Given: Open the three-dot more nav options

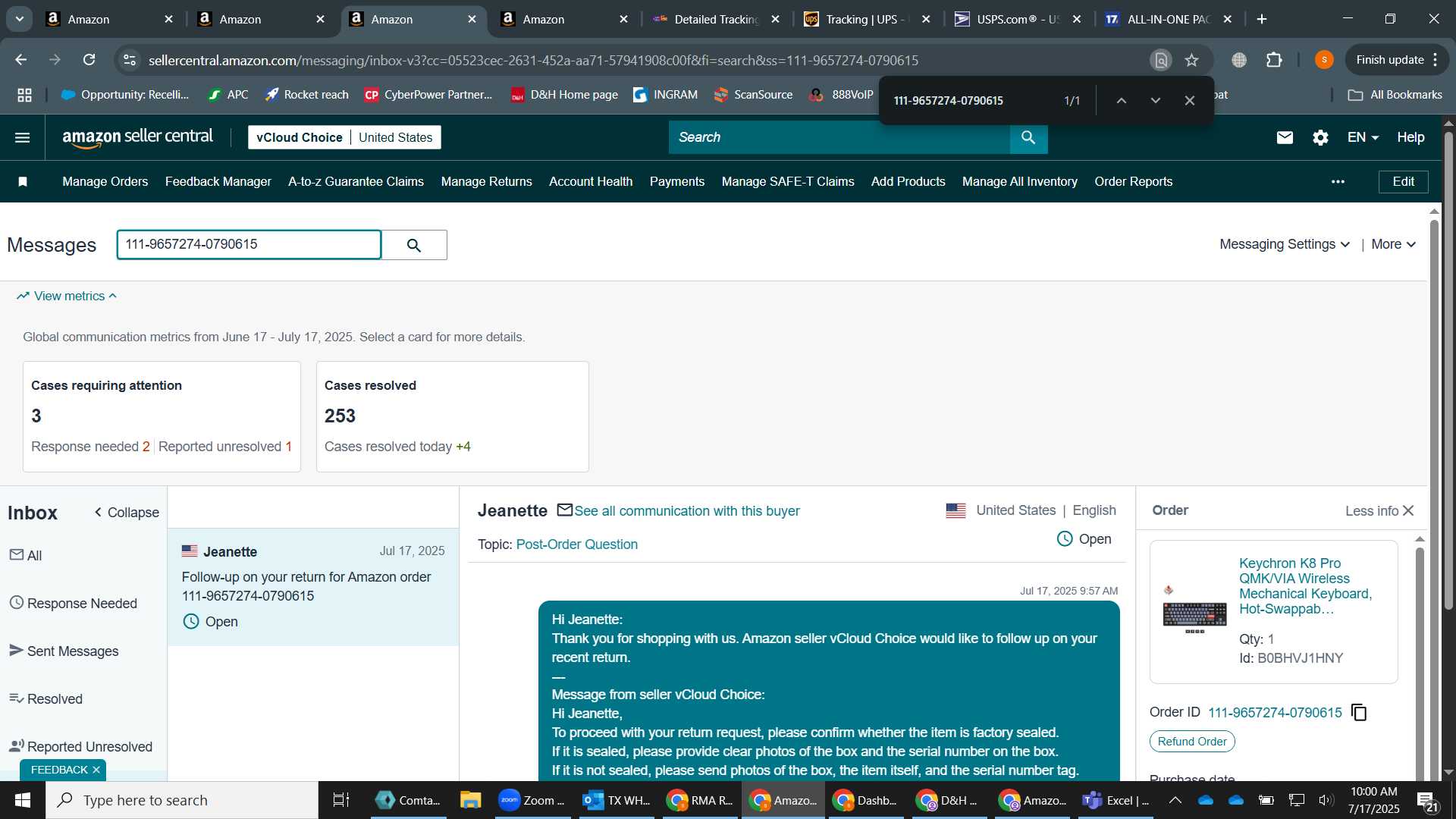Looking at the screenshot, I should [1338, 181].
